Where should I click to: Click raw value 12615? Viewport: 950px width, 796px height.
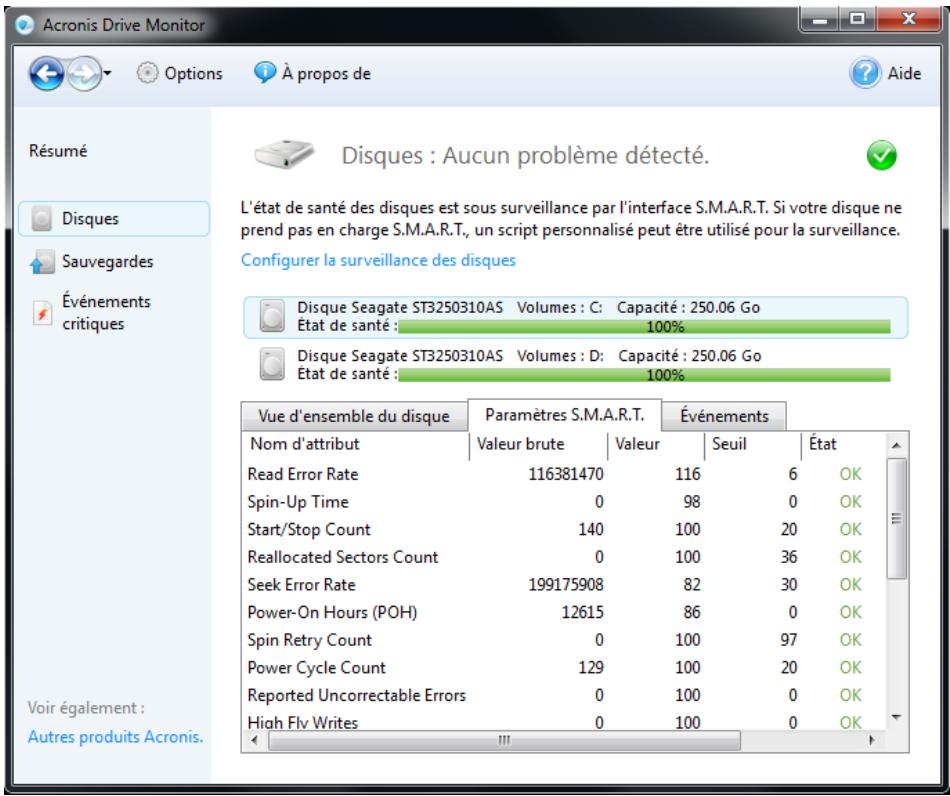click(x=582, y=612)
